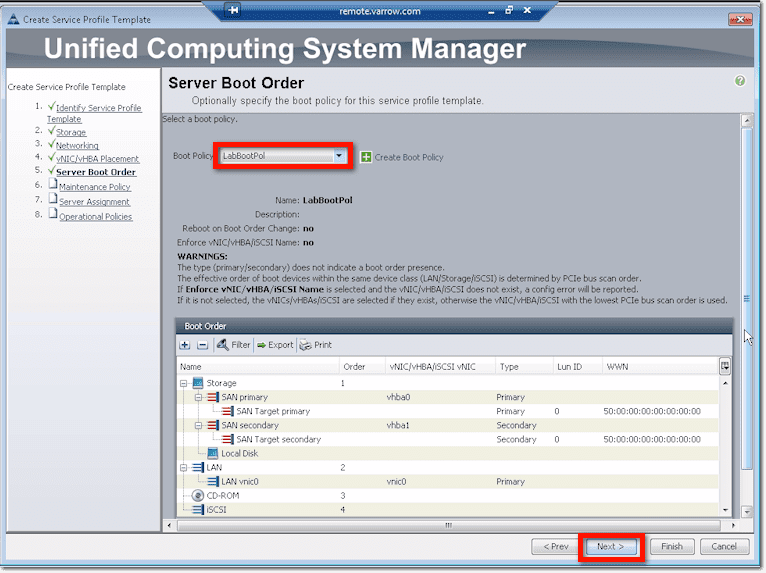Close the Create Service Profile Template dialog

coord(741,19)
